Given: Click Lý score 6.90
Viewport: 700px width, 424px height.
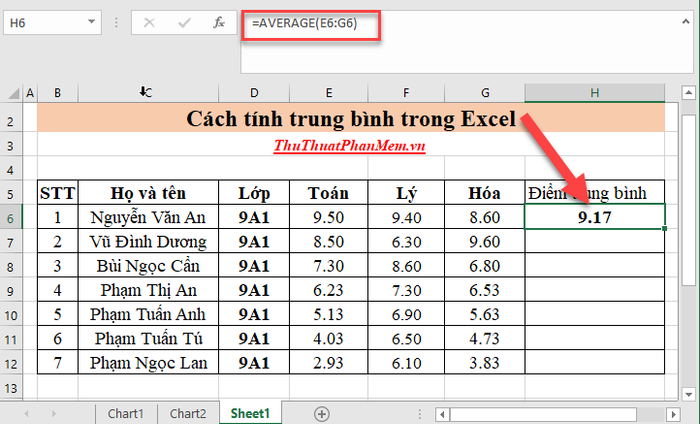Looking at the screenshot, I should pos(406,314).
